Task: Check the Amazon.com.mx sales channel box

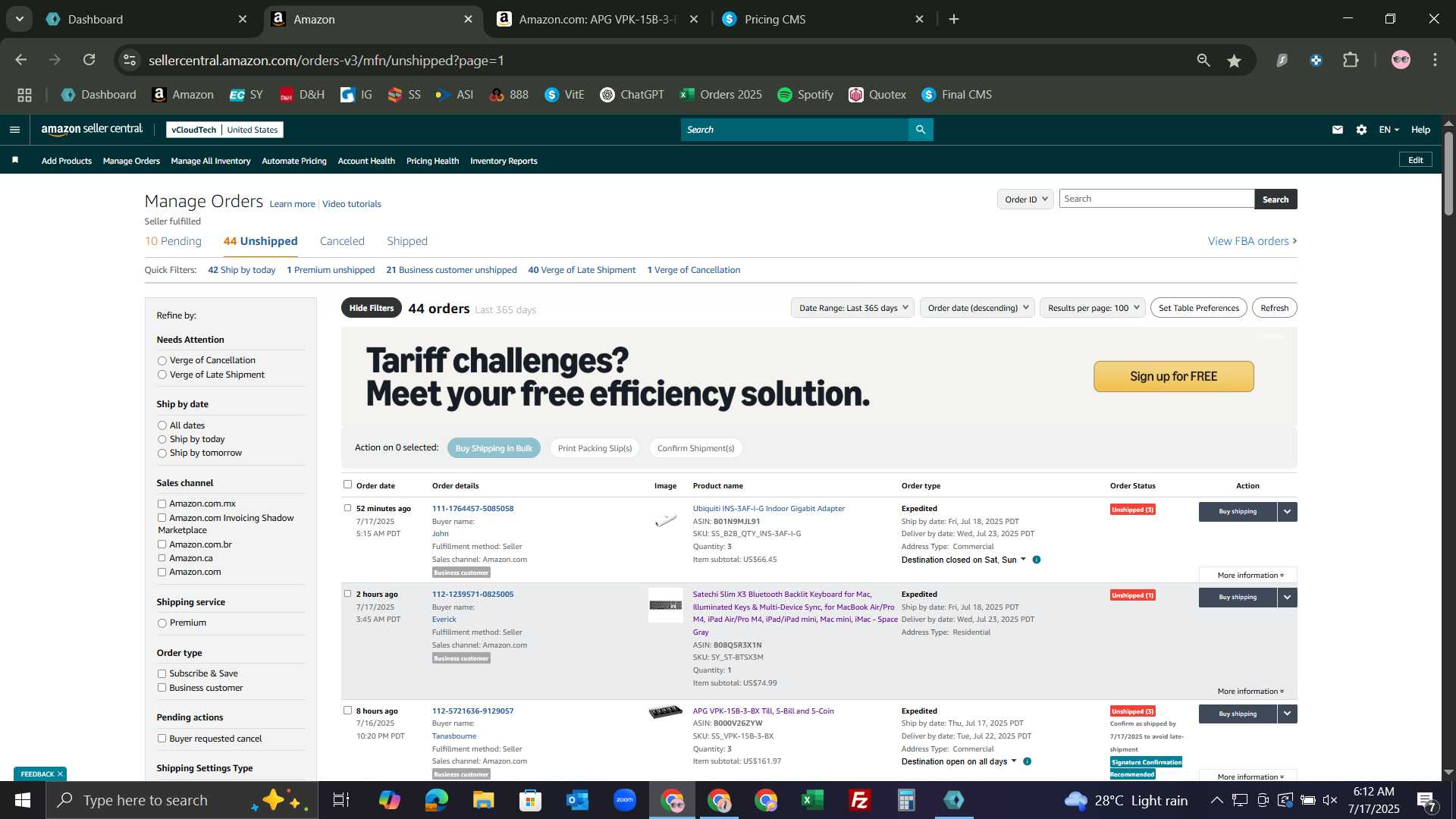Action: (x=162, y=504)
